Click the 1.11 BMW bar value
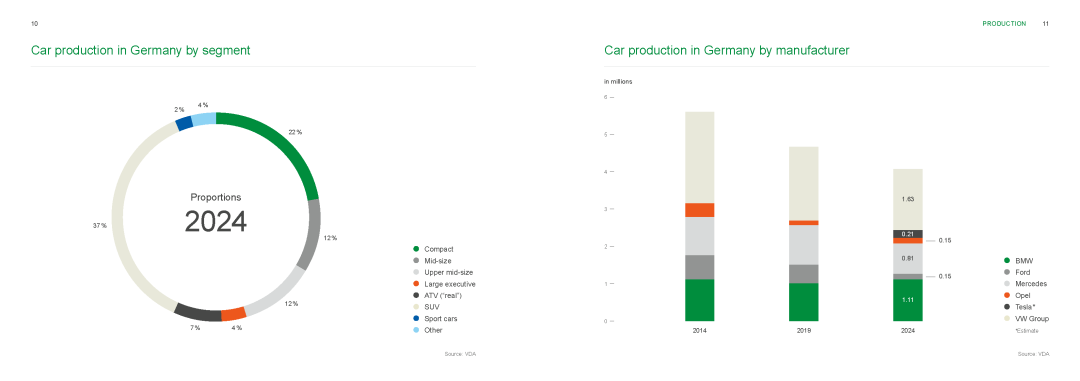Viewport: 1080px width, 381px height. [908, 300]
